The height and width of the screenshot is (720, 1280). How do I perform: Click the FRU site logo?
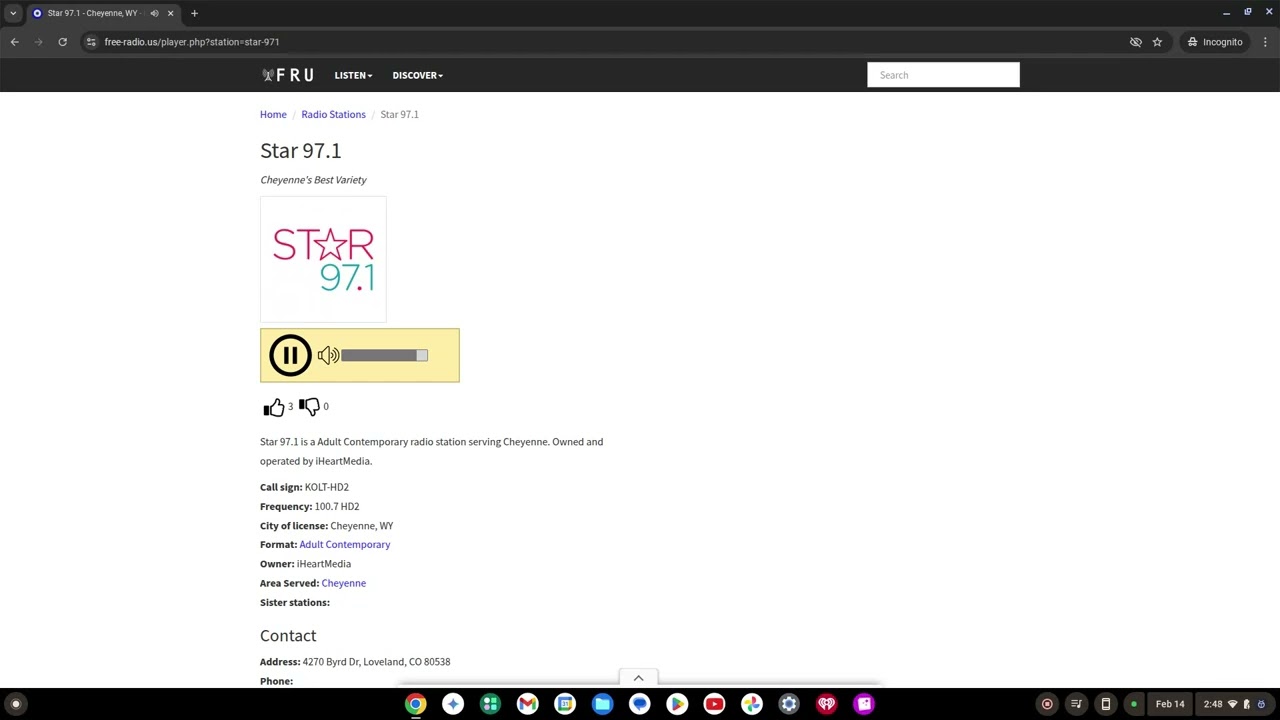tap(287, 75)
